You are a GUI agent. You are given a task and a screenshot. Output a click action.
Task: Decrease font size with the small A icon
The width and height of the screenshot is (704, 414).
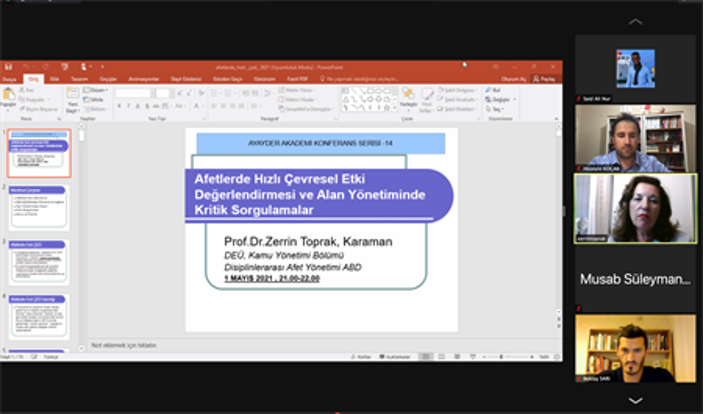click(189, 93)
